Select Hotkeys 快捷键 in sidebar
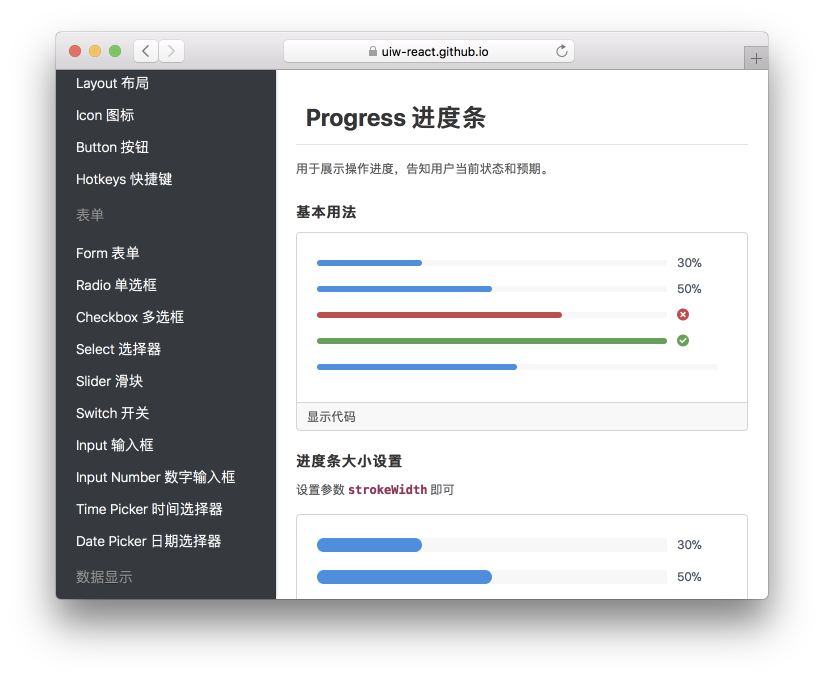 click(124, 179)
